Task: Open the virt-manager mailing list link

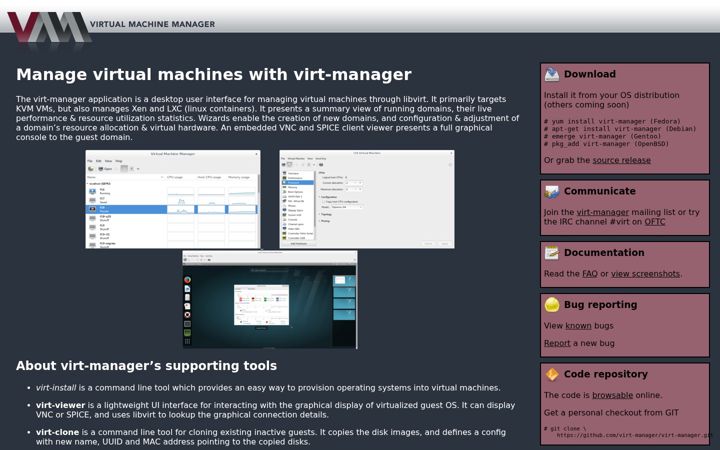Action: pos(602,212)
